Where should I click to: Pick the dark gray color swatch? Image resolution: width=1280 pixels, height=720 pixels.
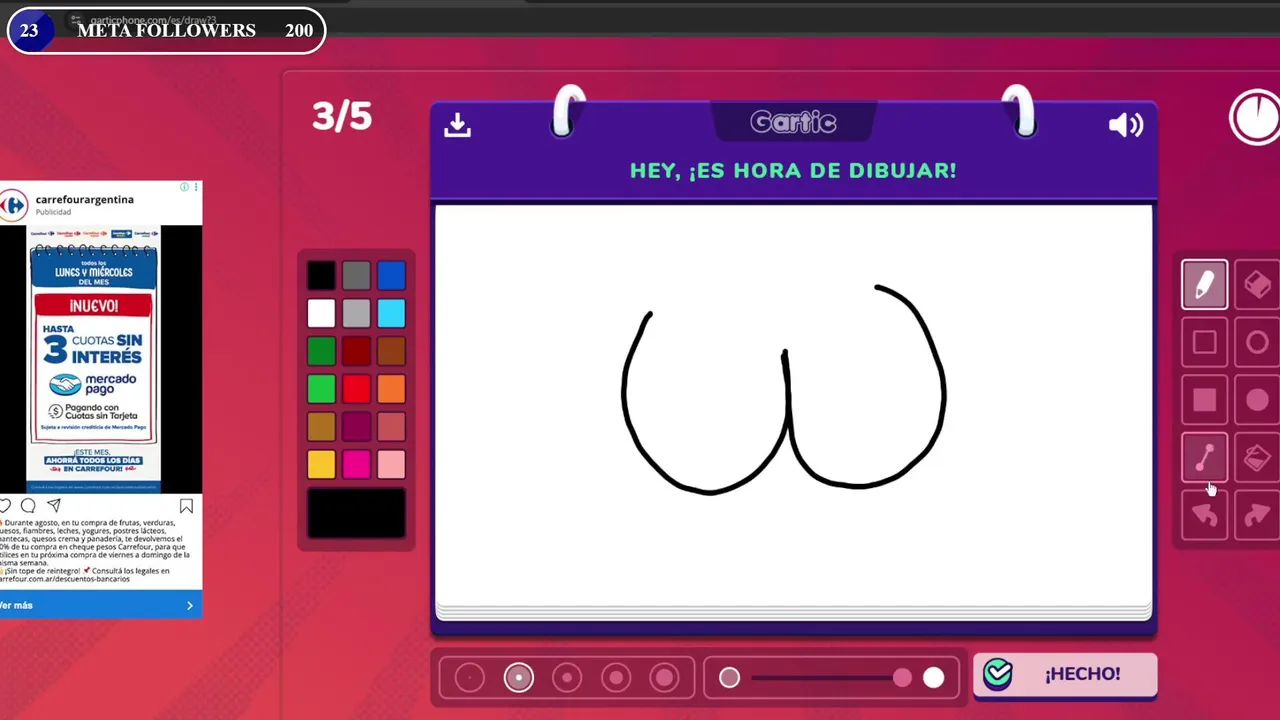(356, 275)
